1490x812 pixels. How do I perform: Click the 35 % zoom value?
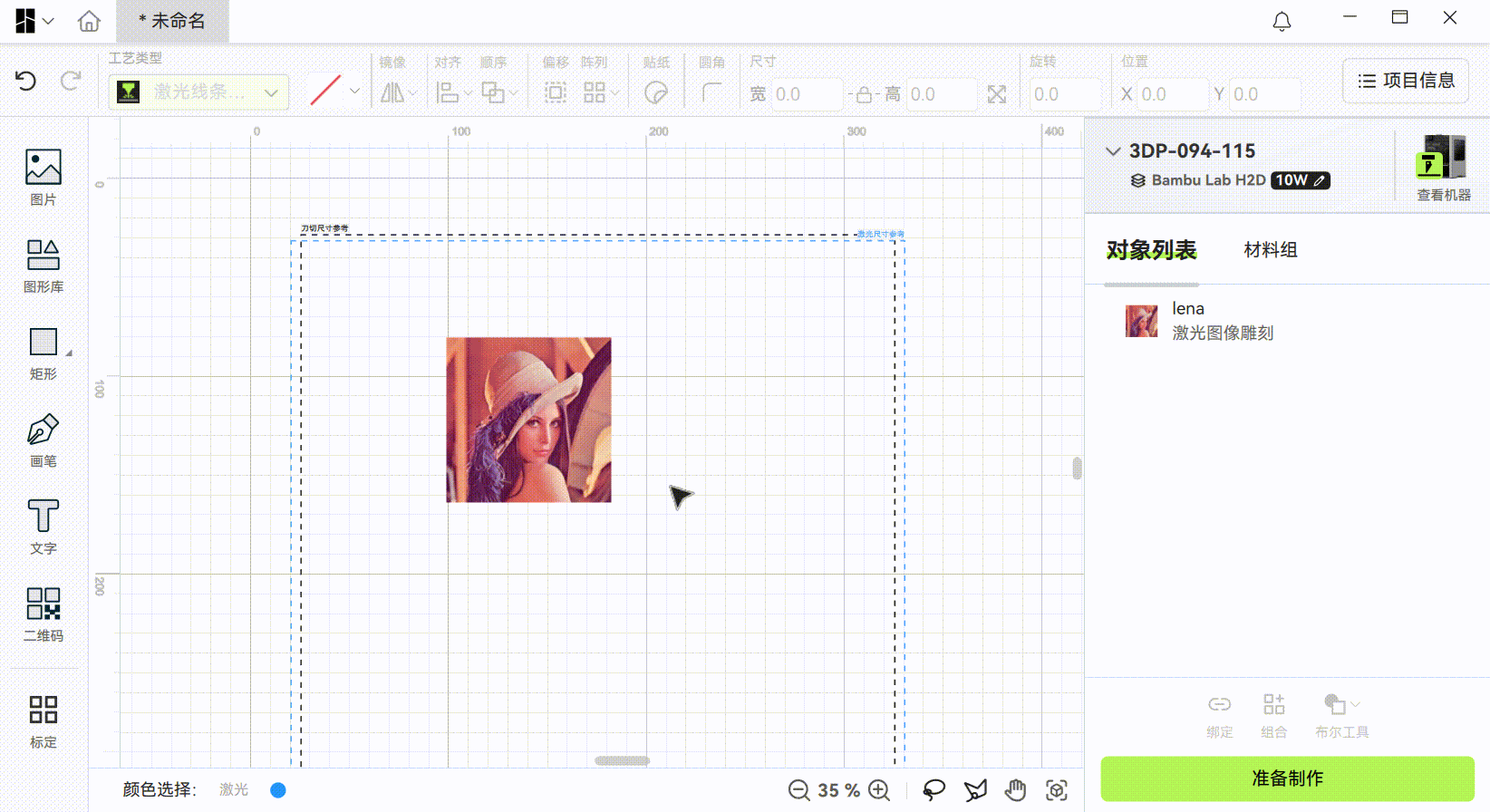click(x=838, y=790)
